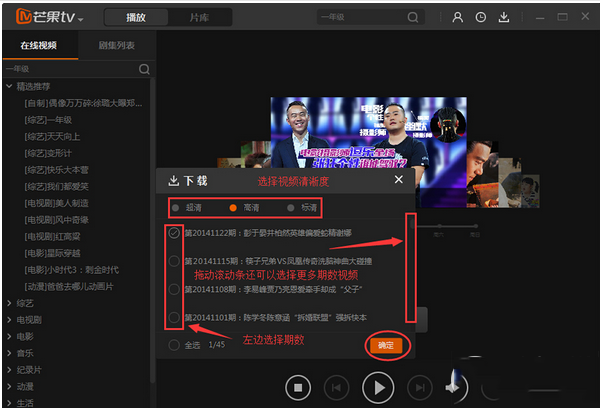Select the 在线视频 tab
600x408 pixels.
pyautogui.click(x=39, y=45)
